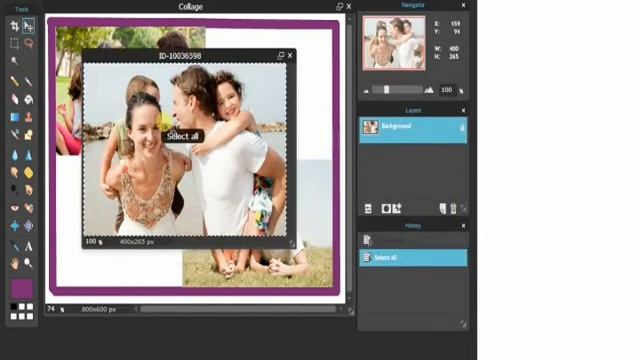The height and width of the screenshot is (360, 640).
Task: Open the purple main color swatch
Action: point(22,289)
